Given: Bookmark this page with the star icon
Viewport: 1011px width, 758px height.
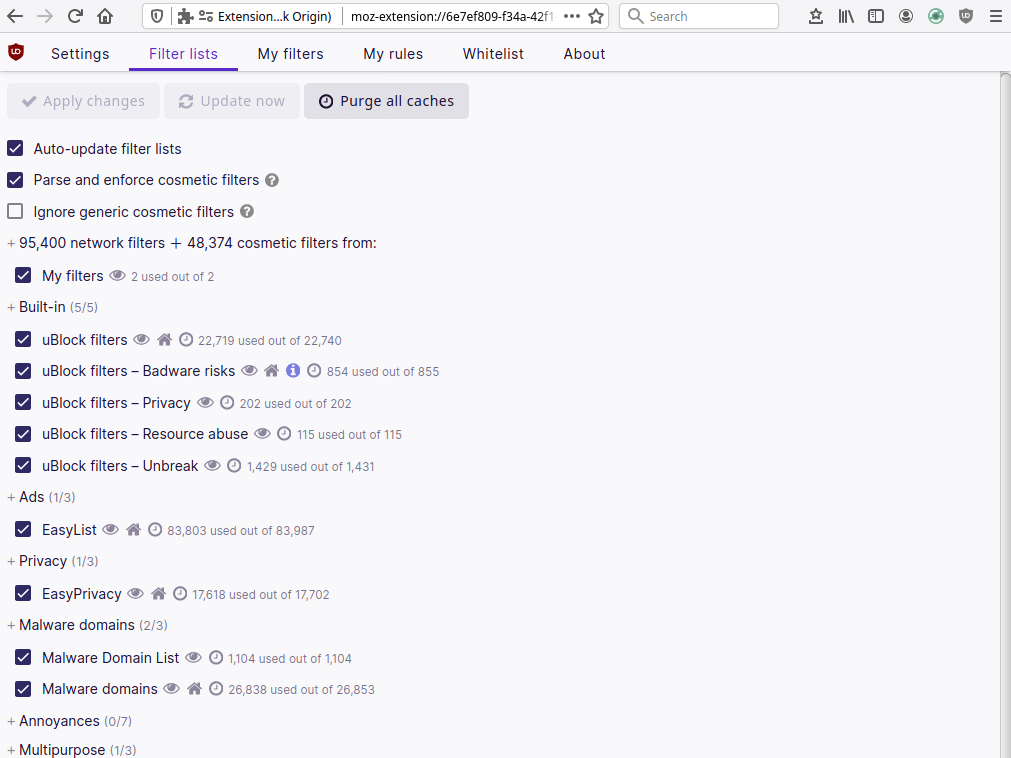Looking at the screenshot, I should (x=596, y=16).
